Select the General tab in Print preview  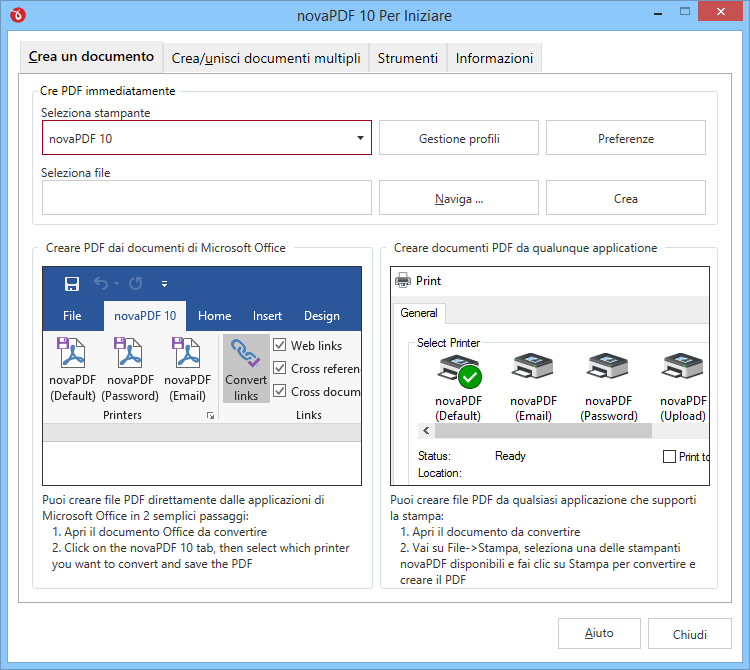click(419, 313)
